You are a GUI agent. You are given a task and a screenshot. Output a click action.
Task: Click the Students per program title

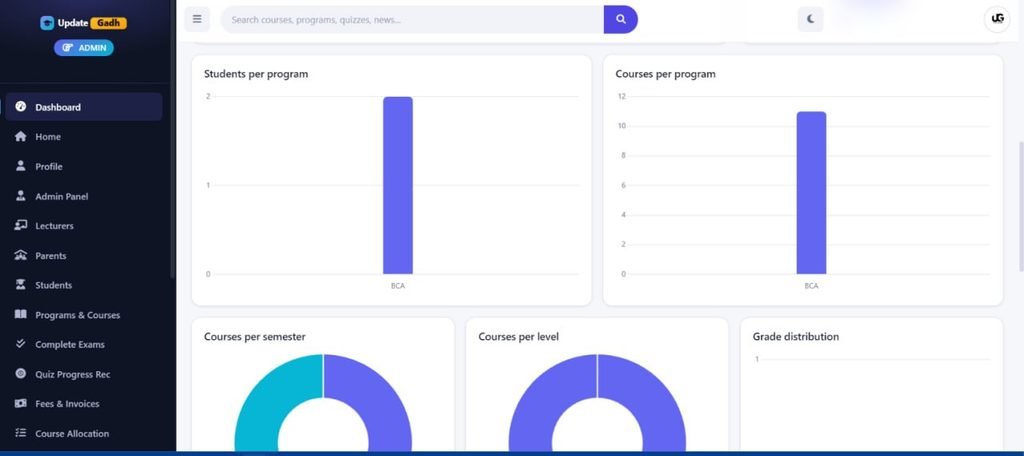(256, 74)
